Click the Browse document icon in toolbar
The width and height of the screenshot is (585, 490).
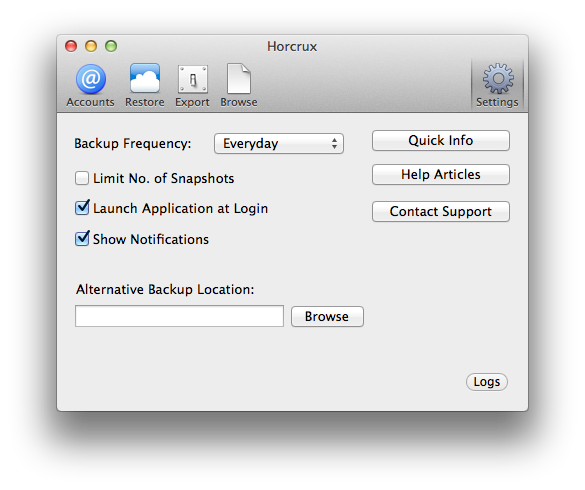click(239, 78)
